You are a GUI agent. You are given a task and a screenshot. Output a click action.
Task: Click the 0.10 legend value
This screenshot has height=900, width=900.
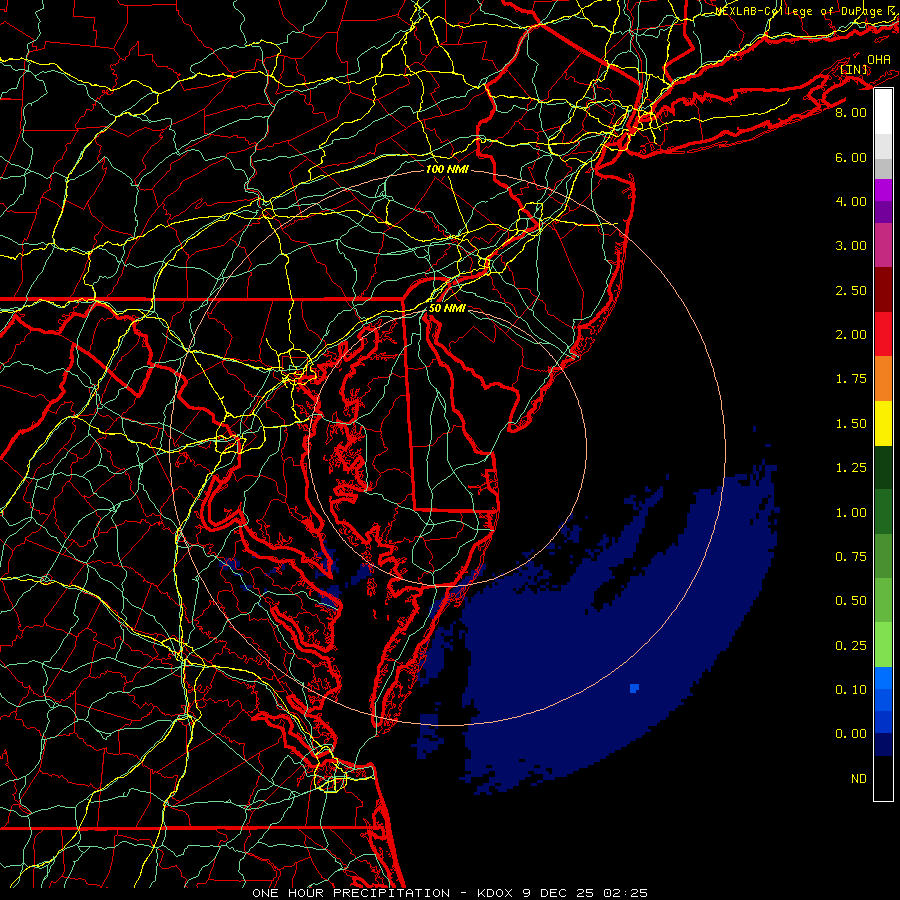point(851,690)
